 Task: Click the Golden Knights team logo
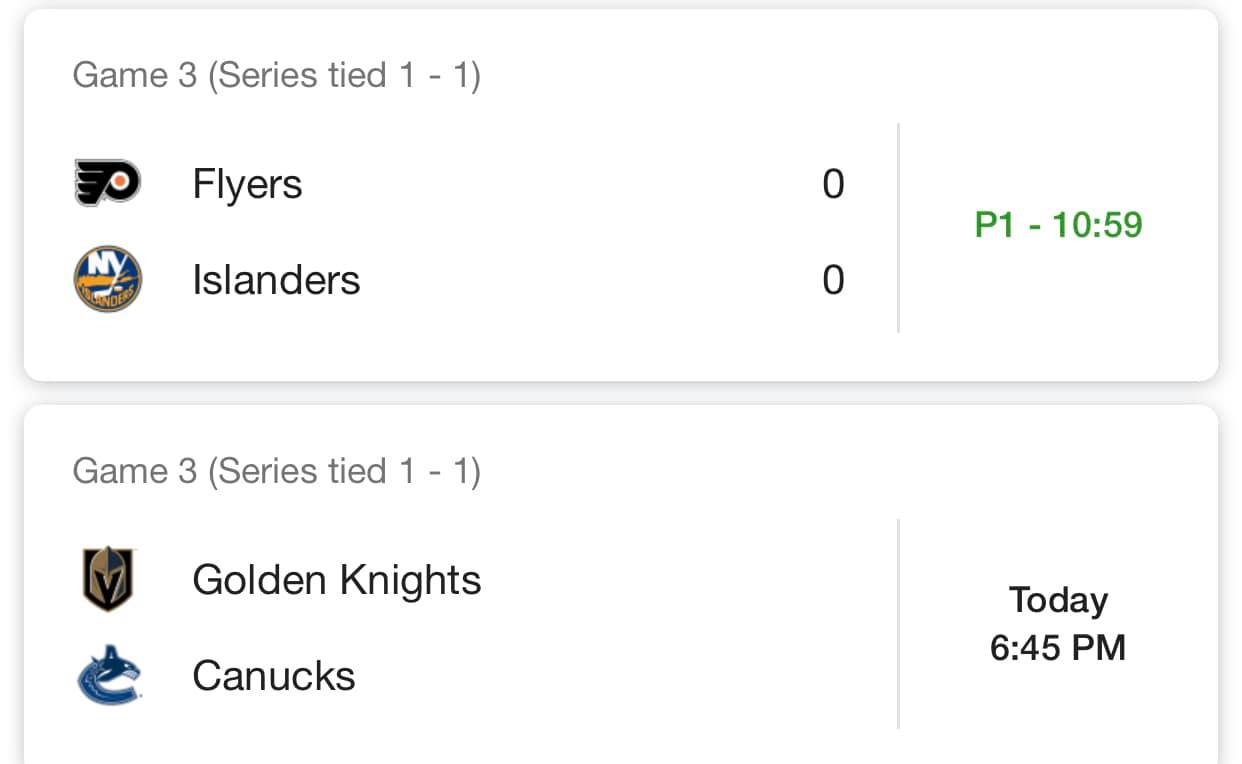click(108, 579)
